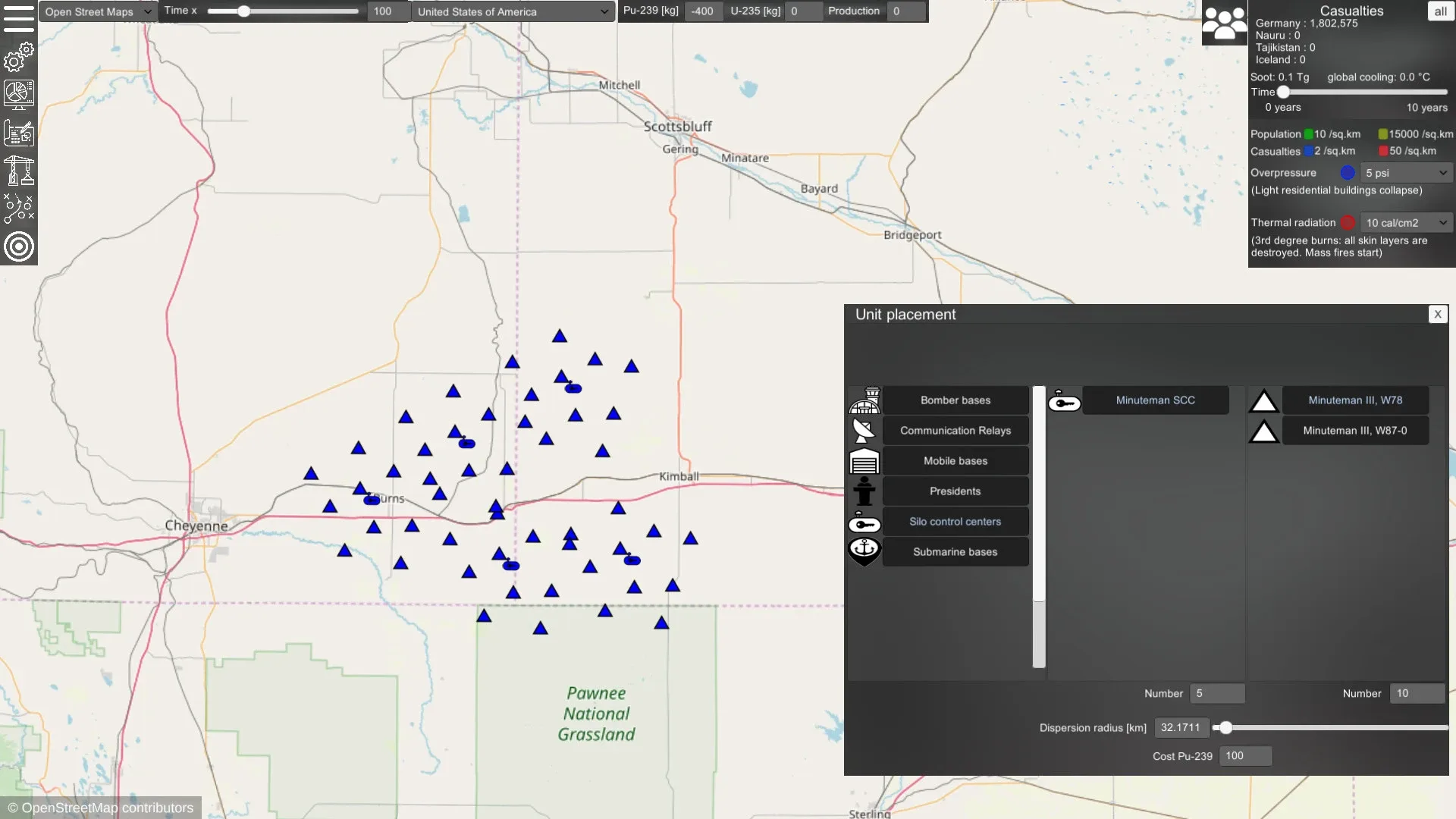Select Submarine bases category
Image resolution: width=1456 pixels, height=819 pixels.
coord(955,552)
